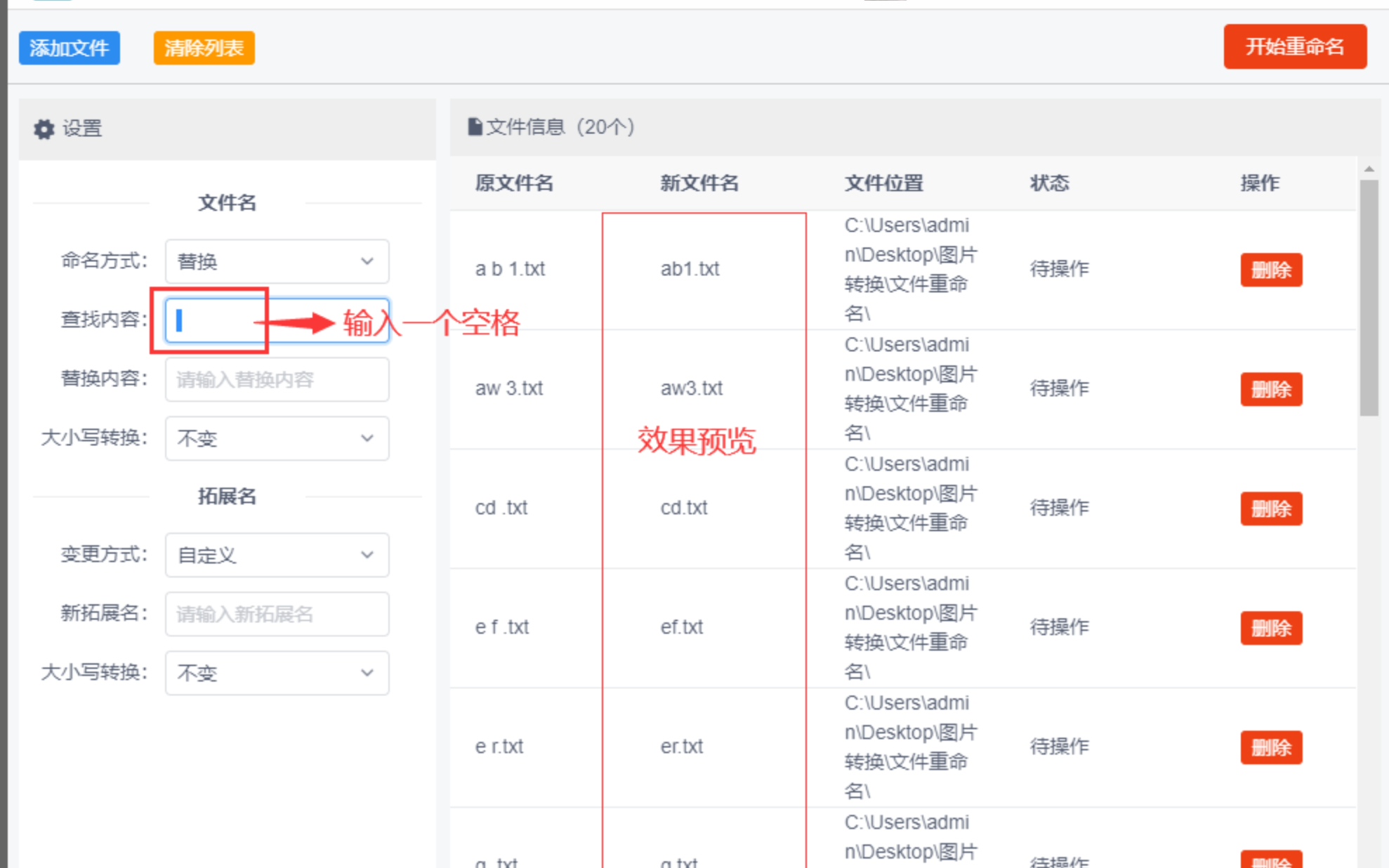Click the file info document icon
The width and height of the screenshot is (1389, 868).
click(475, 127)
